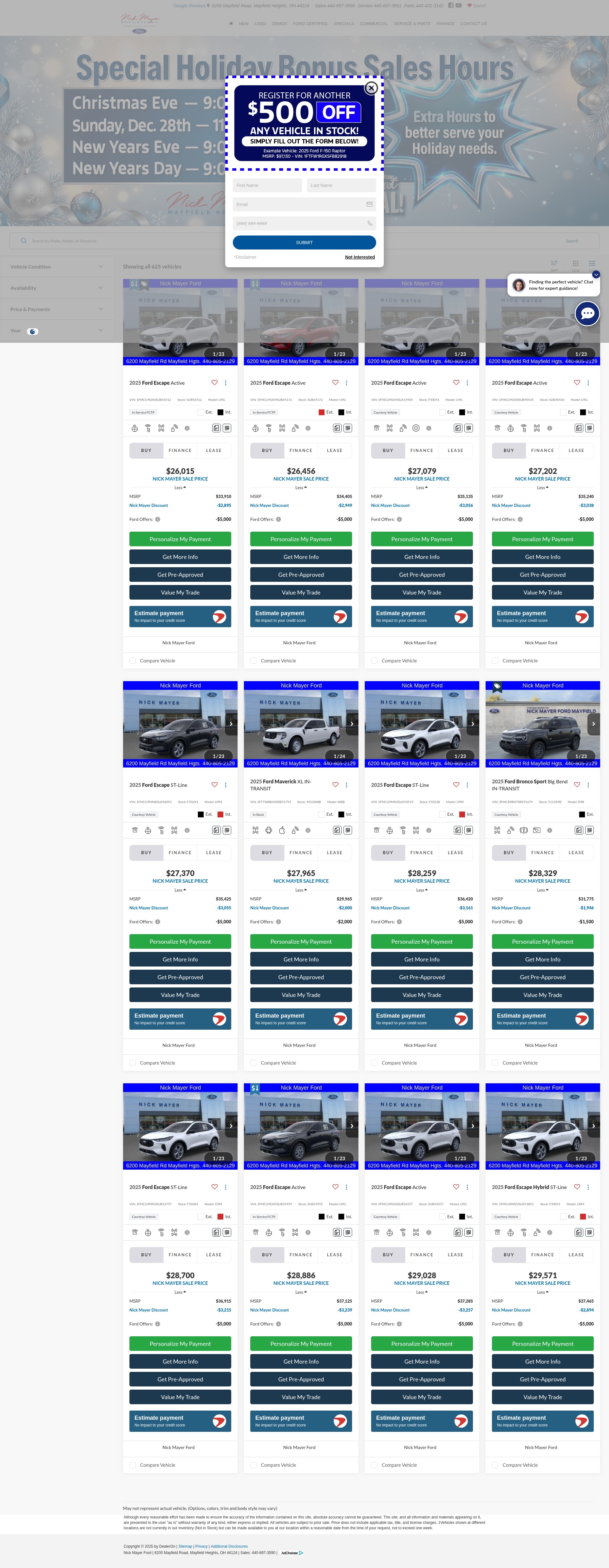Click the Ford Offers info icon on the $28,259 card
609x1568 pixels.
(399, 921)
